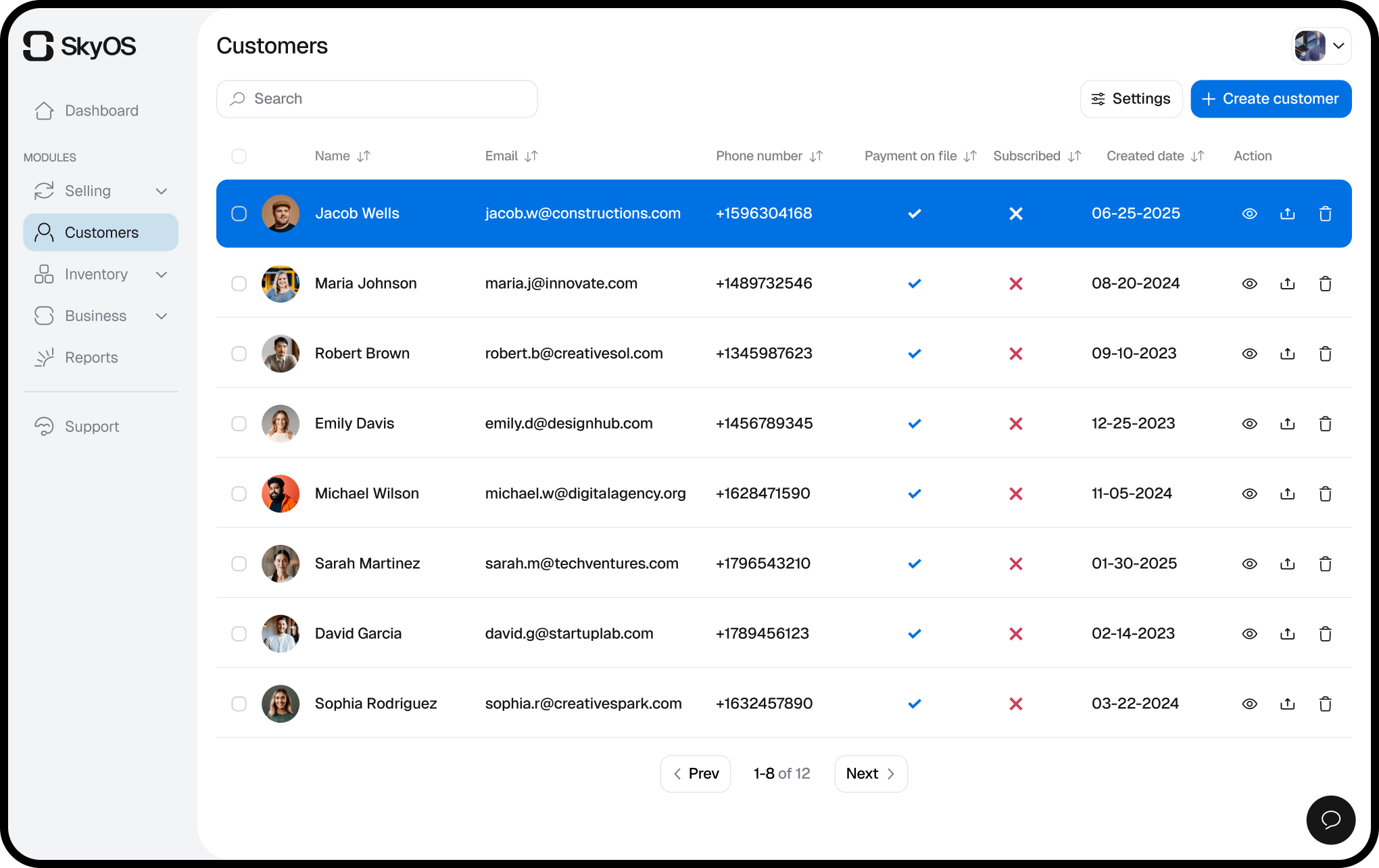
Task: Select David Garcia row checkbox
Action: [x=239, y=633]
